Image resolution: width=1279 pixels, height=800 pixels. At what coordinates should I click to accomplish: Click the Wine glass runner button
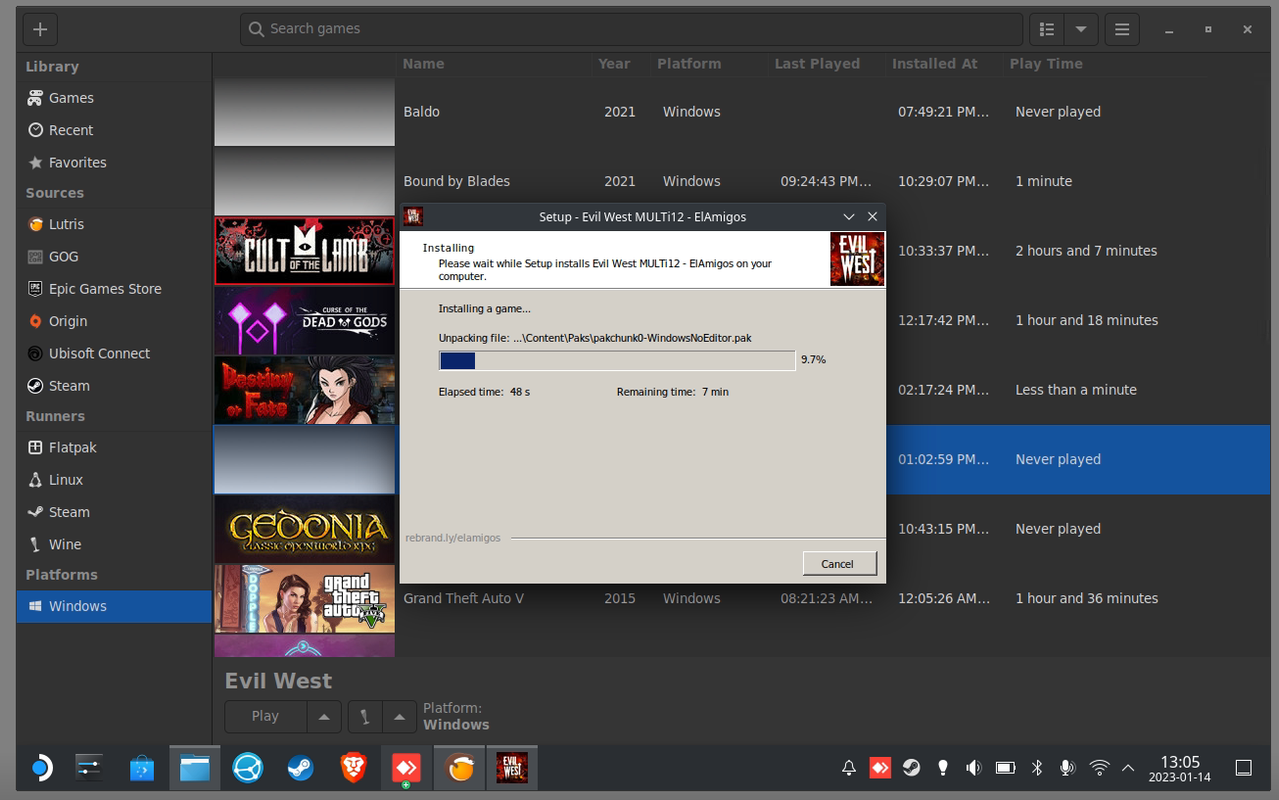(365, 716)
